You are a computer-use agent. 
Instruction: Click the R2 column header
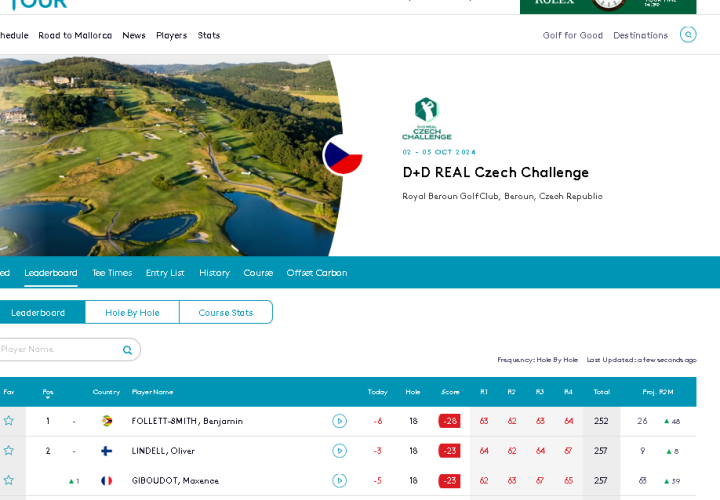[x=512, y=392]
